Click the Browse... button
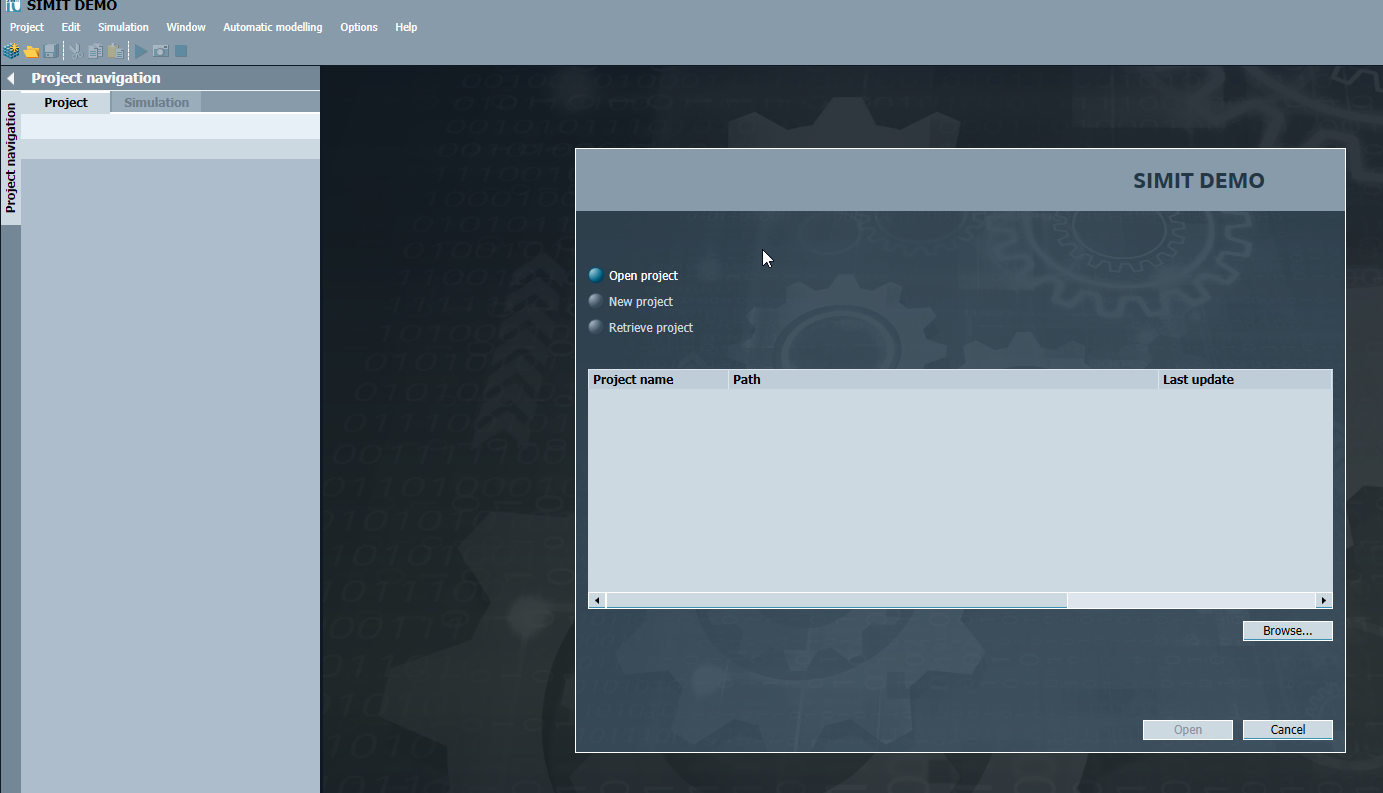Viewport: 1383px width, 793px height. pyautogui.click(x=1288, y=631)
